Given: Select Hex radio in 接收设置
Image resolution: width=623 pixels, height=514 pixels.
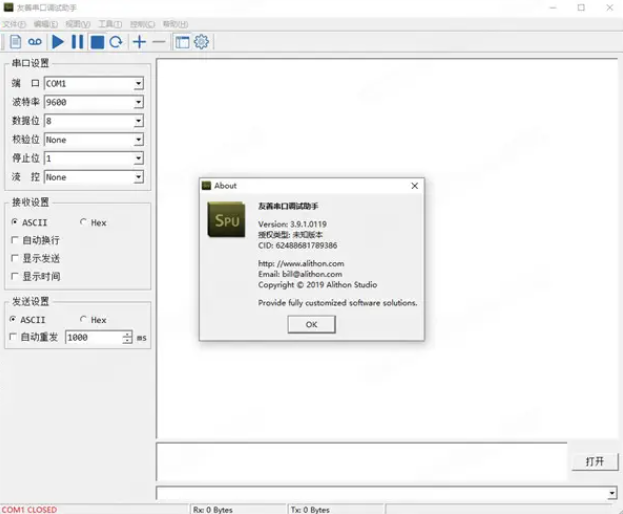Looking at the screenshot, I should [83, 223].
